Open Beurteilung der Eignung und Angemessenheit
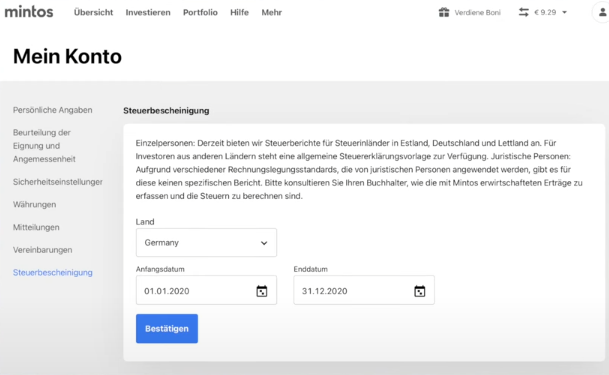Screen dimensions: 609x375 tap(44, 146)
